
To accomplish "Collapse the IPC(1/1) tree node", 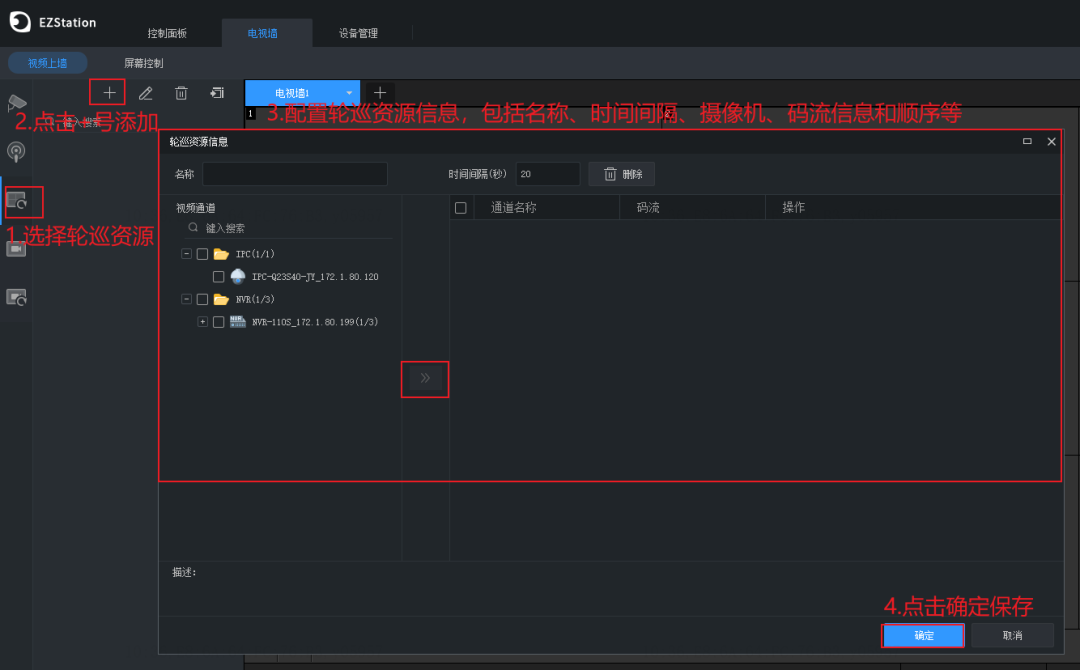I will [186, 254].
